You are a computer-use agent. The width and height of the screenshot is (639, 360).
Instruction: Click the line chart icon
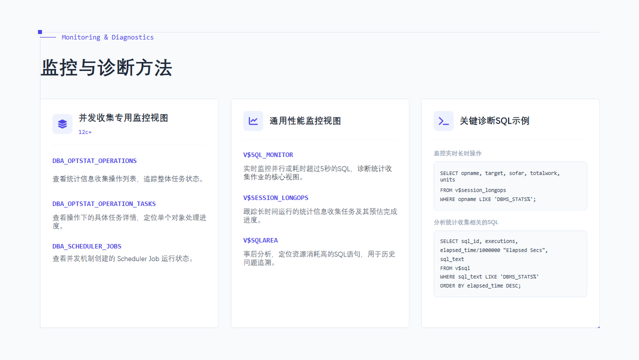(x=253, y=121)
